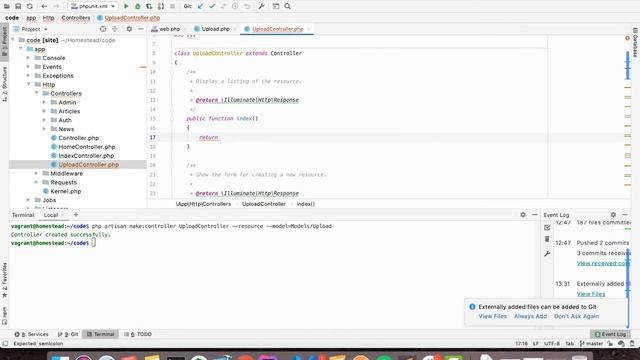The image size is (640, 360).
Task: Open a file with the toolbar folder icon
Action: point(7,7)
